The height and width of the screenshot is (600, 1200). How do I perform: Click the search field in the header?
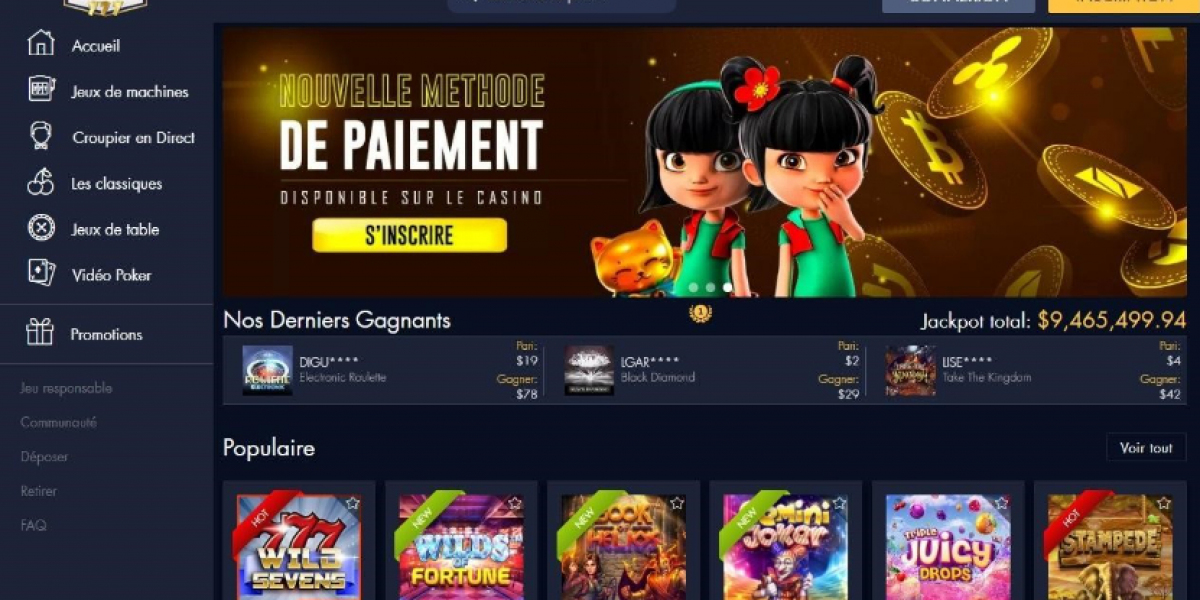tap(561, 4)
